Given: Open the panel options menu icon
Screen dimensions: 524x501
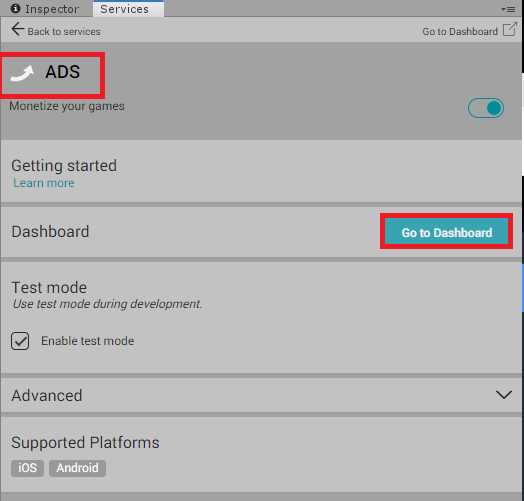Looking at the screenshot, I should 508,9.
